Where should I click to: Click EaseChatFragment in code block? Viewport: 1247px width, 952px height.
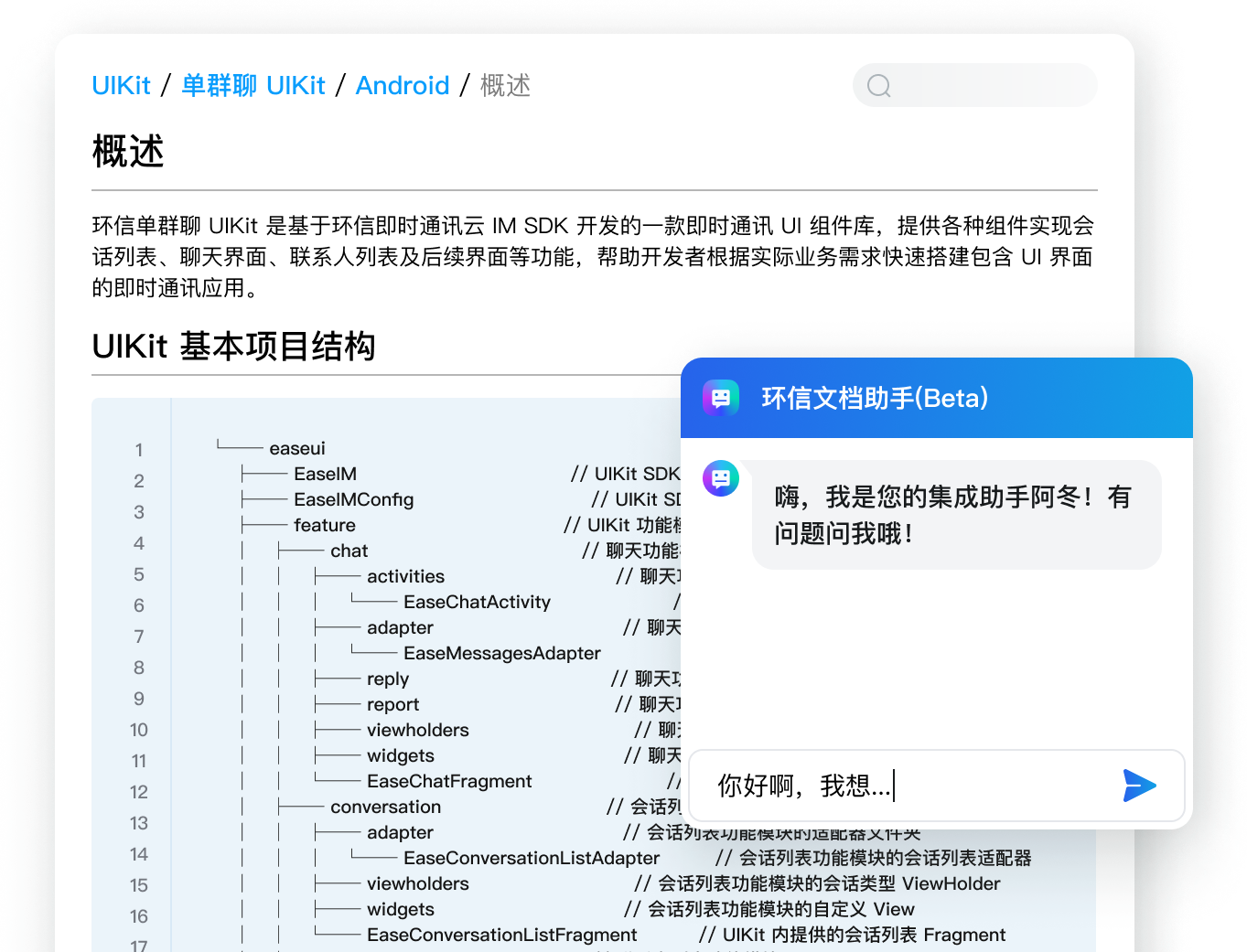coord(449,781)
